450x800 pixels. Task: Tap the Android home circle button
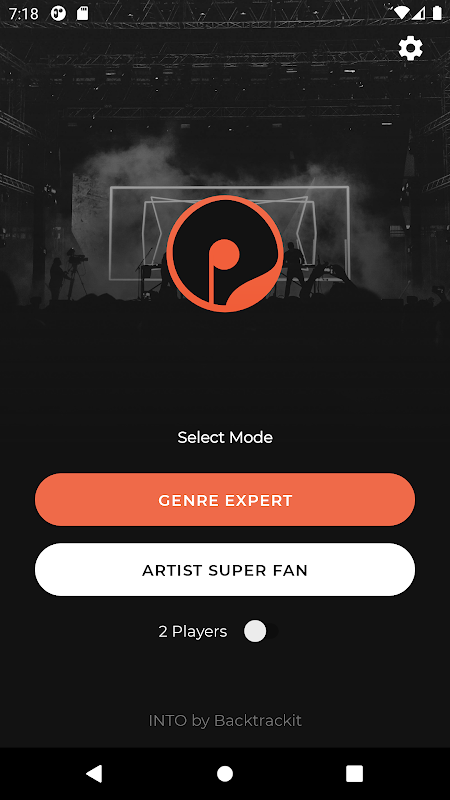click(x=225, y=773)
